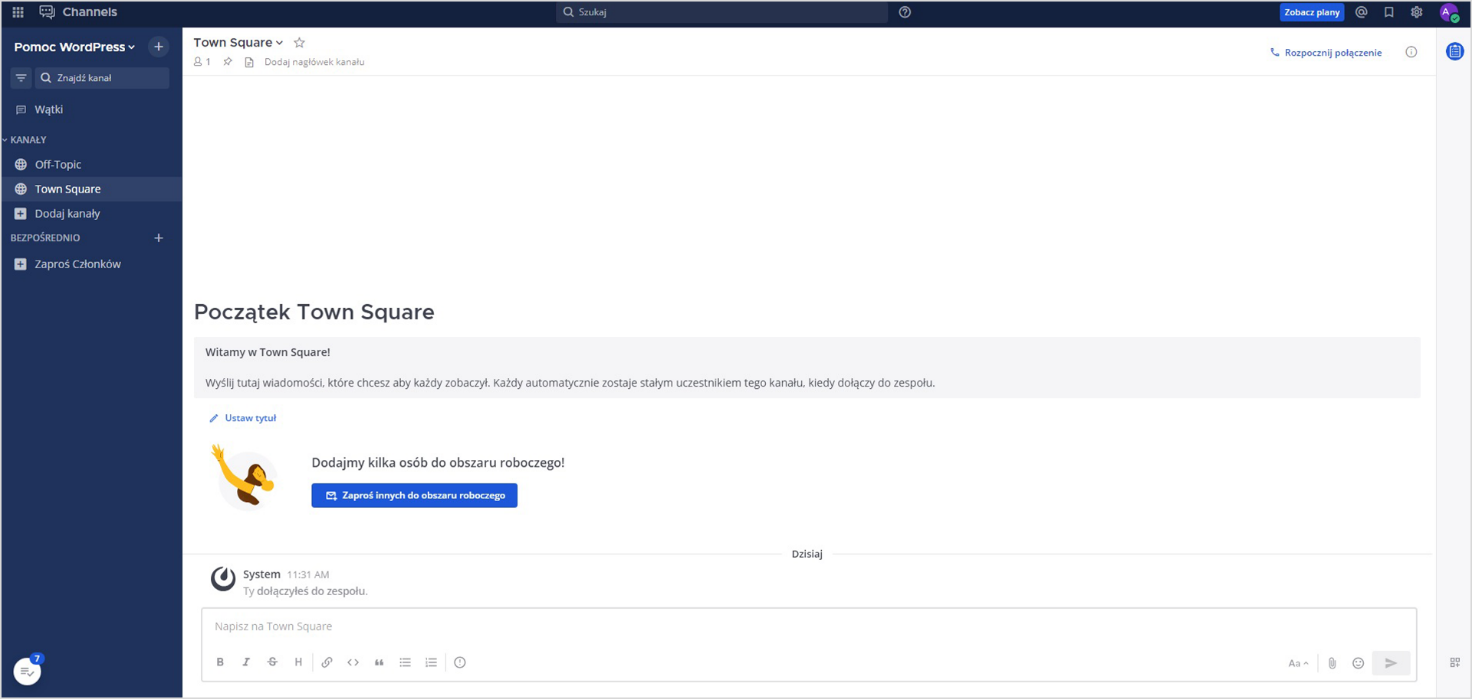1472x699 pixels.
Task: Favorite Town Square with star icon
Action: click(299, 42)
